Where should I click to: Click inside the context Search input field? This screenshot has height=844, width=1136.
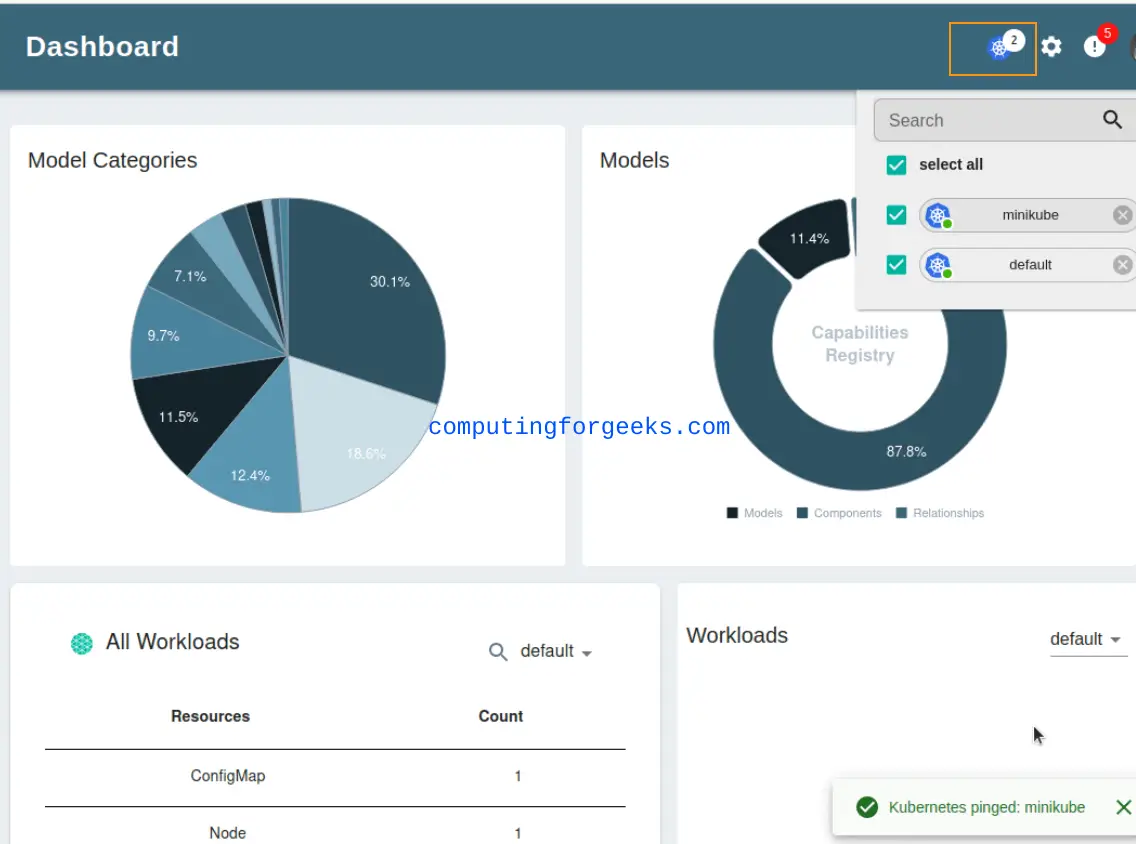coord(960,119)
